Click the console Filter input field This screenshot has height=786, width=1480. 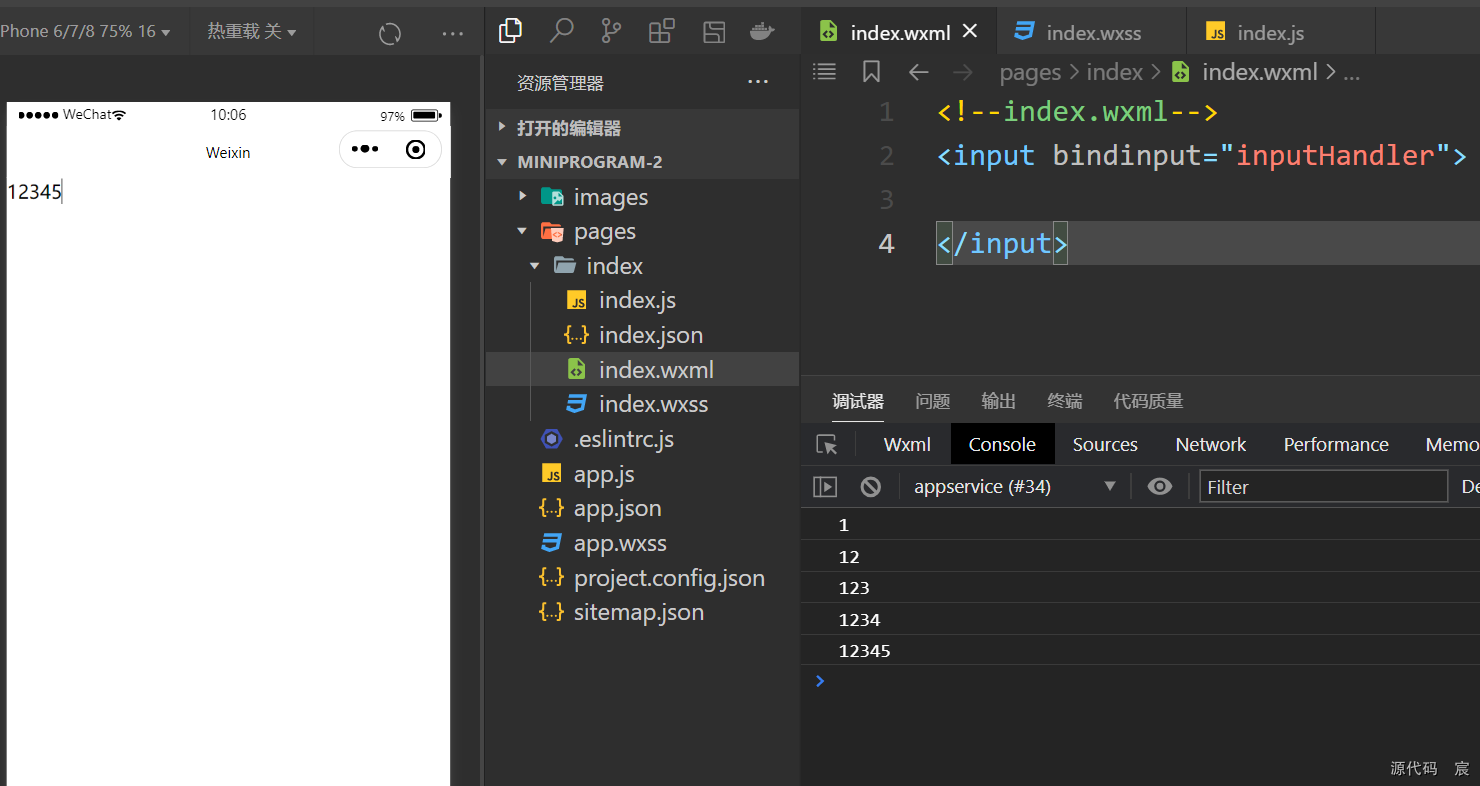[x=1323, y=487]
